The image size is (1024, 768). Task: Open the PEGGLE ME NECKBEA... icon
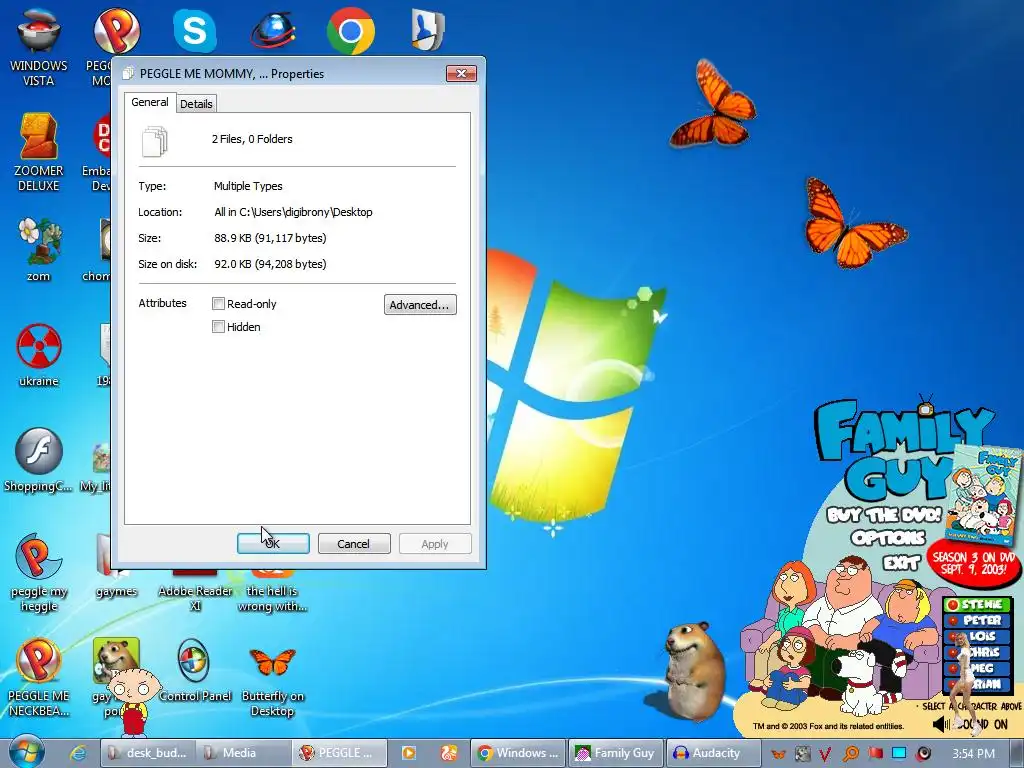click(39, 677)
